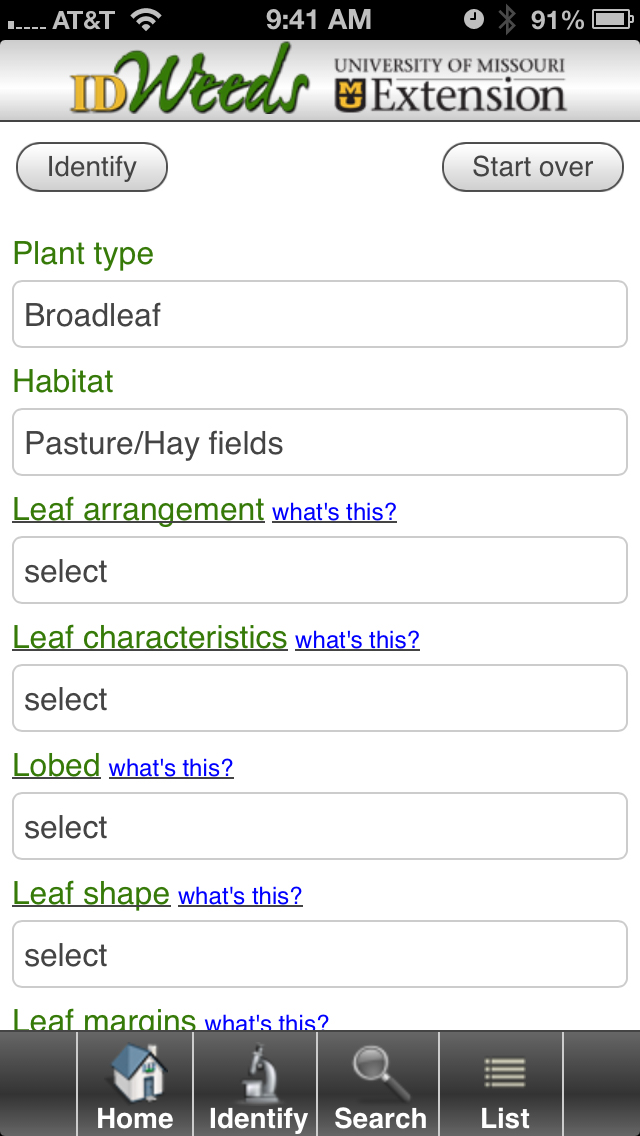Open the Leaf arrangement select dropdown
The width and height of the screenshot is (640, 1136).
pos(320,571)
